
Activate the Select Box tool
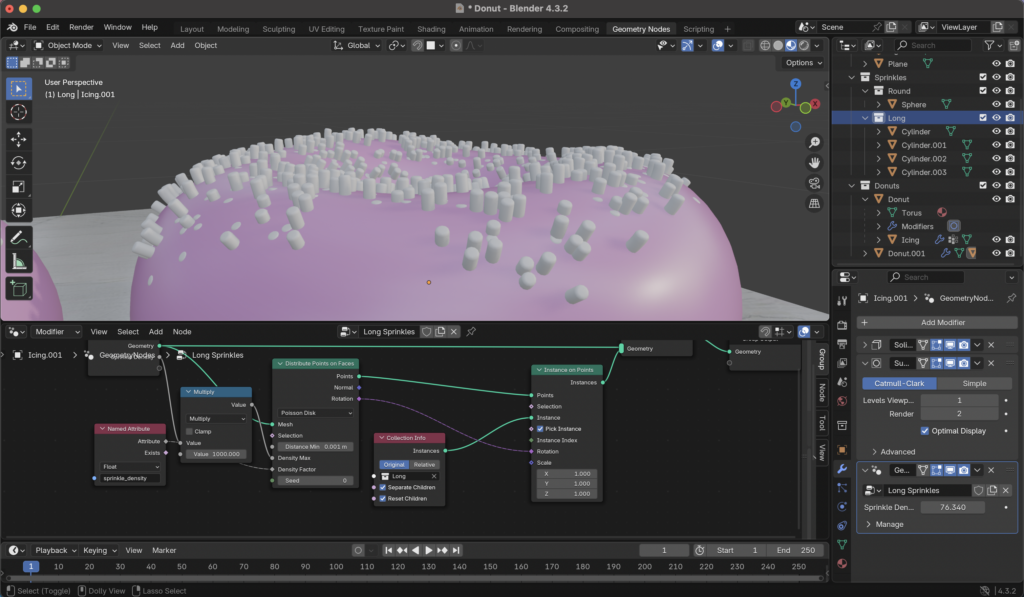click(19, 88)
